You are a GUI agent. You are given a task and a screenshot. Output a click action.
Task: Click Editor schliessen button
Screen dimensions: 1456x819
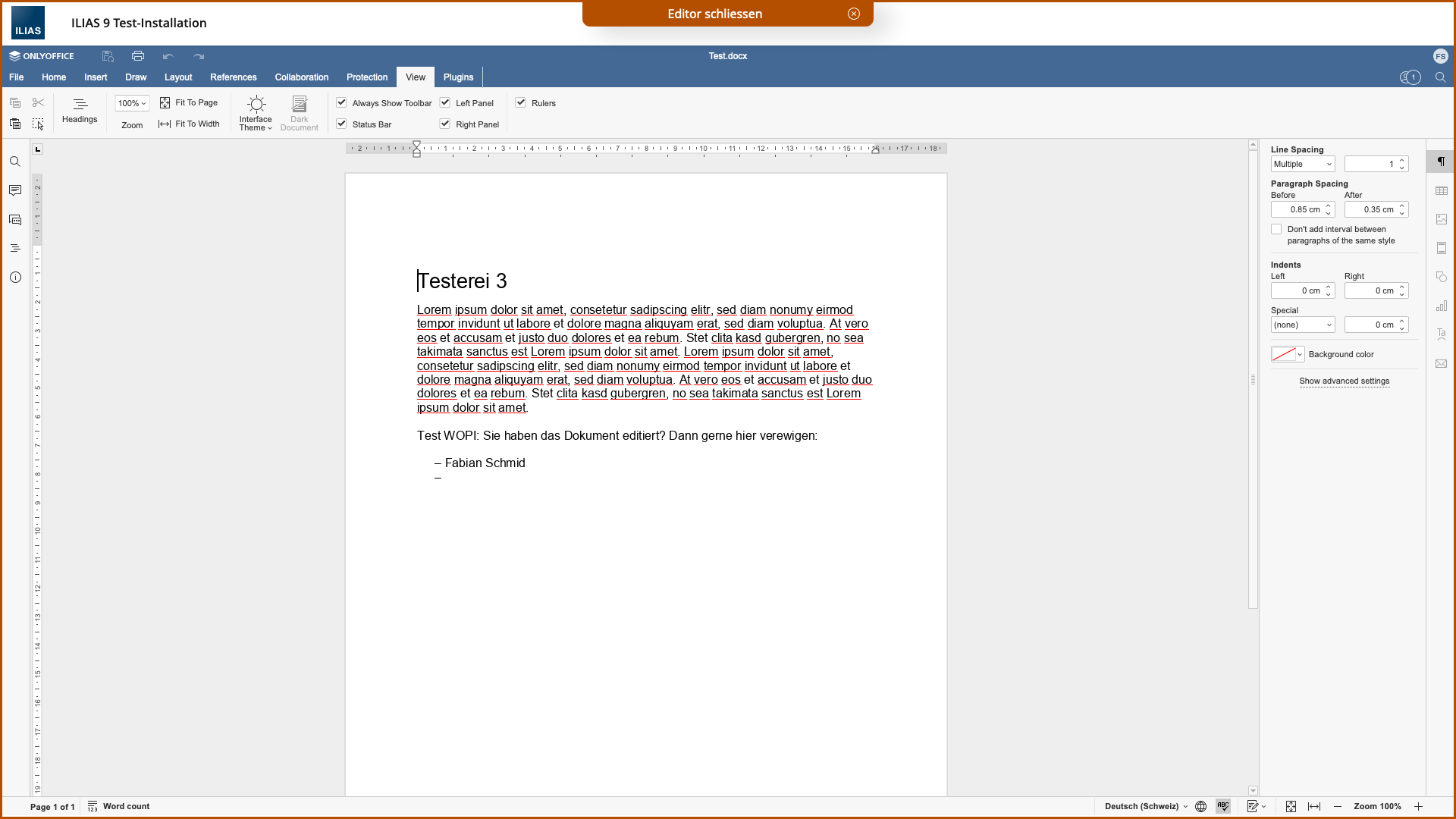pyautogui.click(x=715, y=14)
